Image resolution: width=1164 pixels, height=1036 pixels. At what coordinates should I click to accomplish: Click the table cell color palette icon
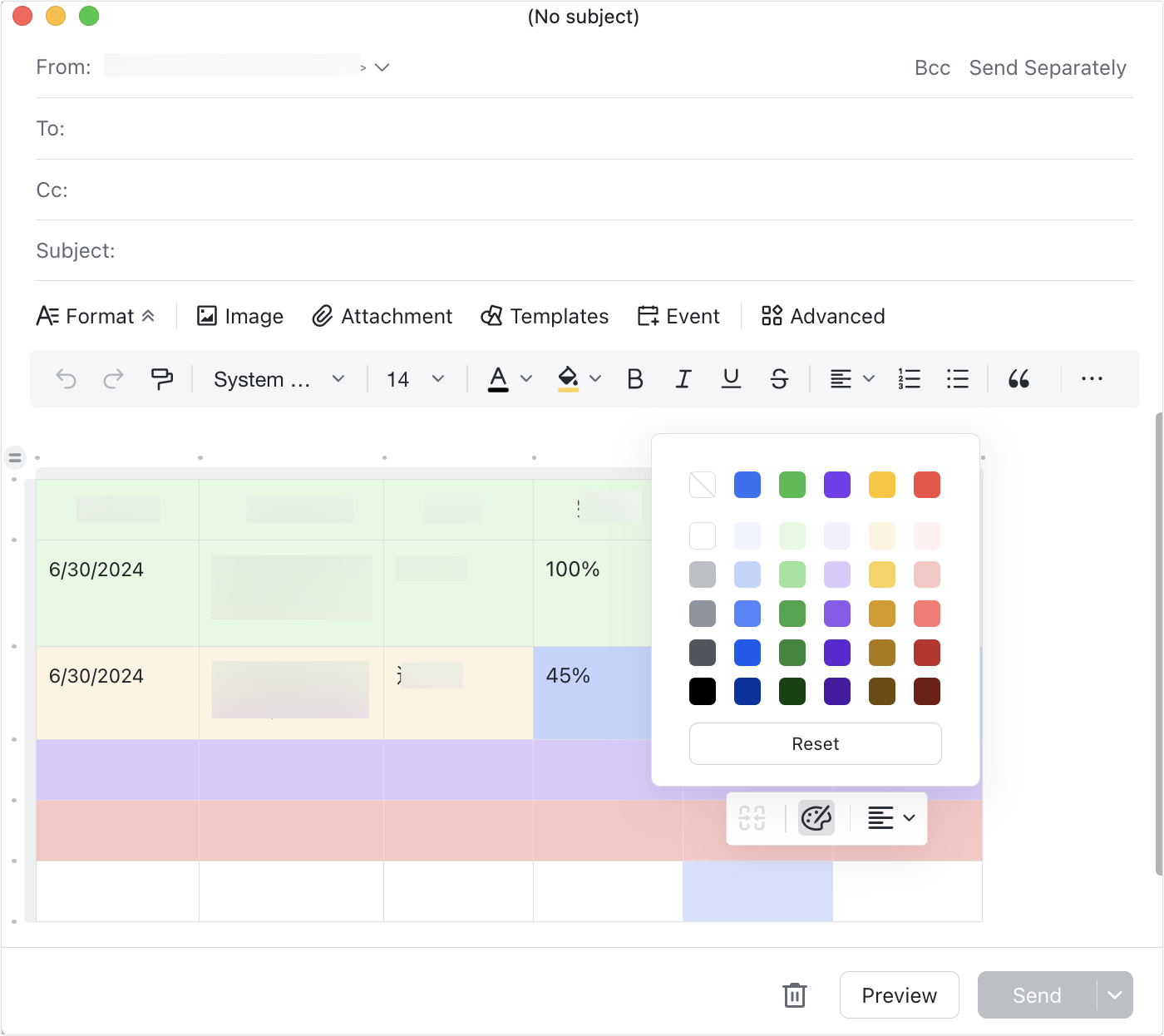point(816,818)
